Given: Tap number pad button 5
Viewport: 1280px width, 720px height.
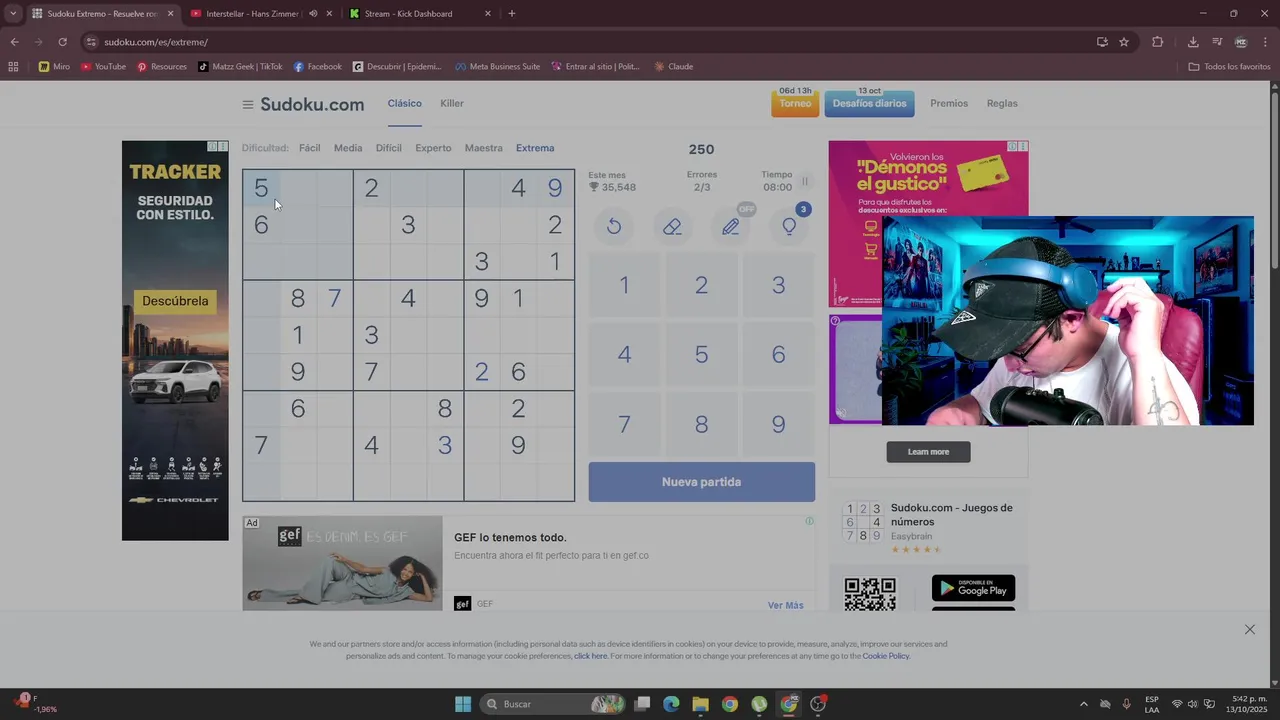Looking at the screenshot, I should point(701,355).
